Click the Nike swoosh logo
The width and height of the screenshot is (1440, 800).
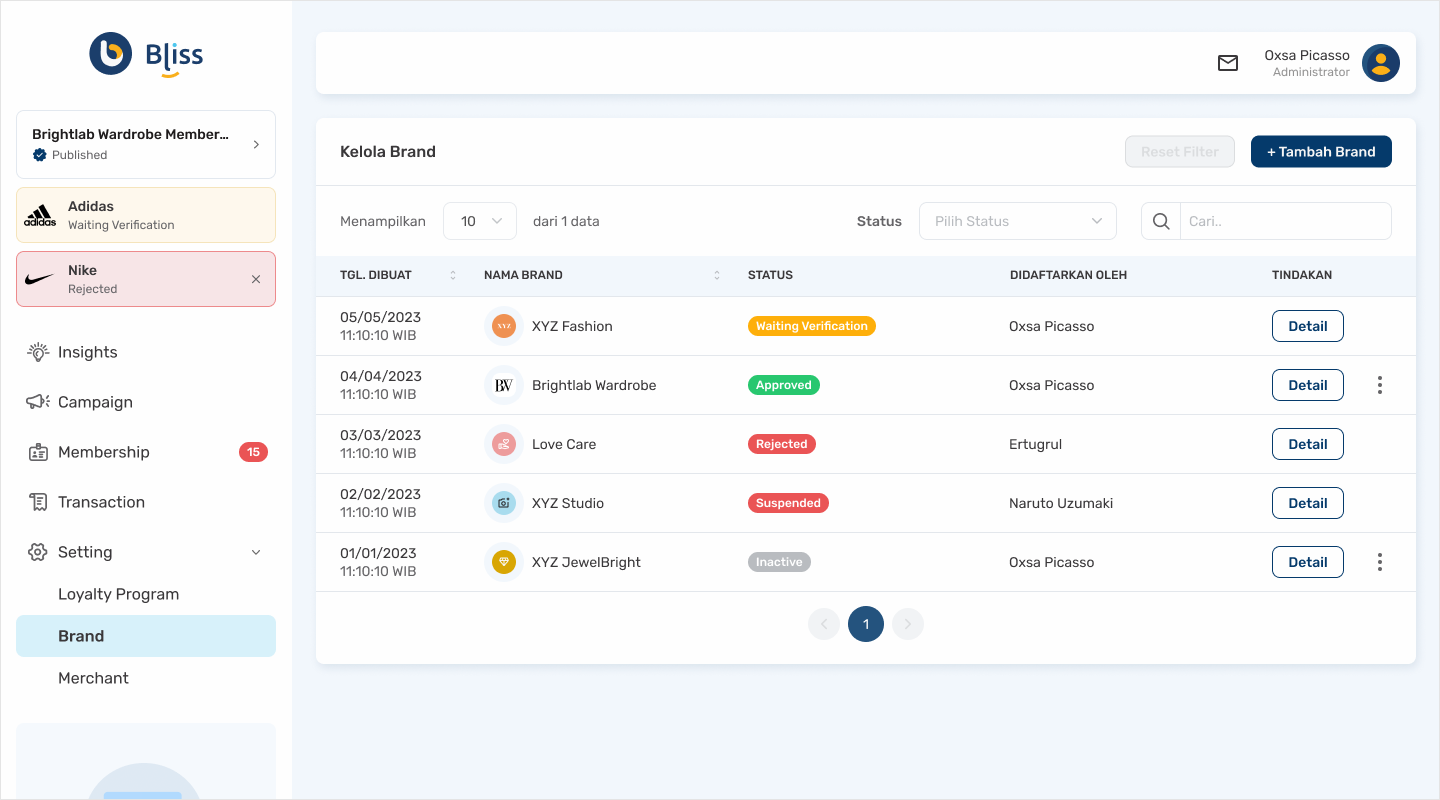click(40, 279)
